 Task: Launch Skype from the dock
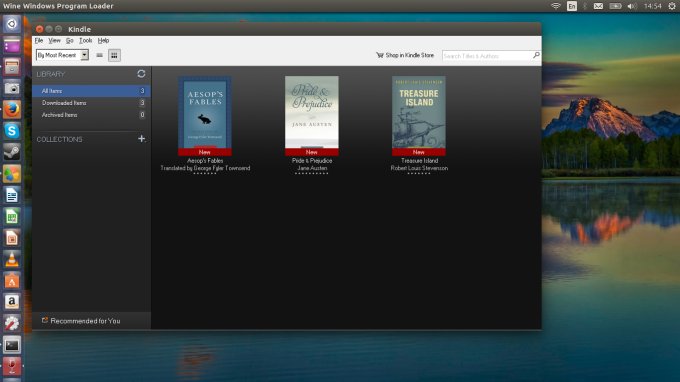pos(12,131)
